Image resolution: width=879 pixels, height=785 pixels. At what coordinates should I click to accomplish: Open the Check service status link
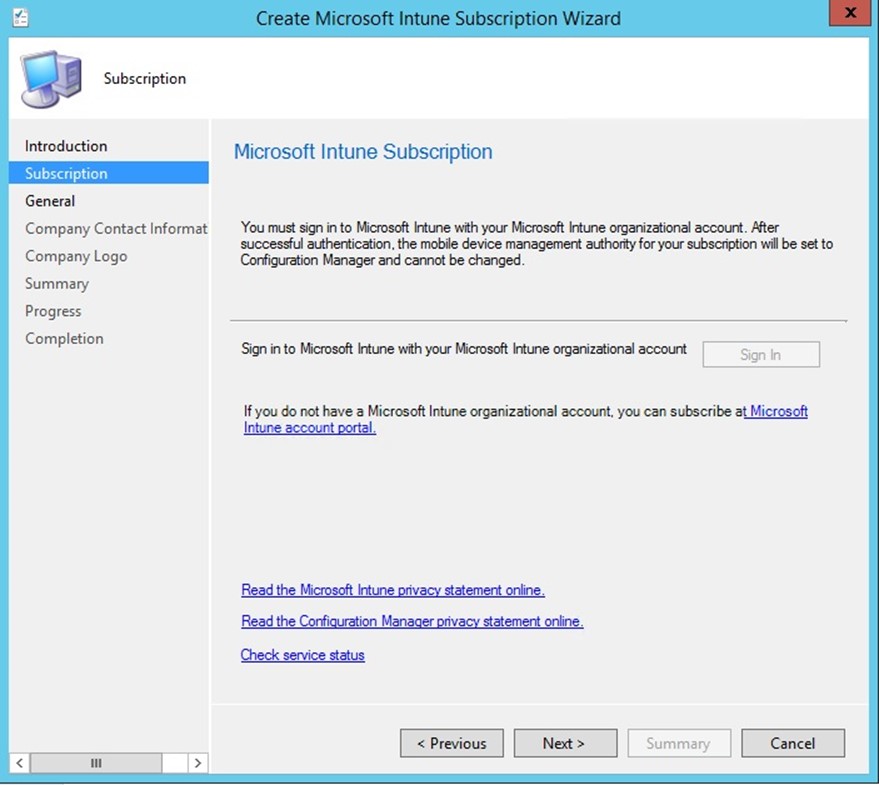[303, 655]
